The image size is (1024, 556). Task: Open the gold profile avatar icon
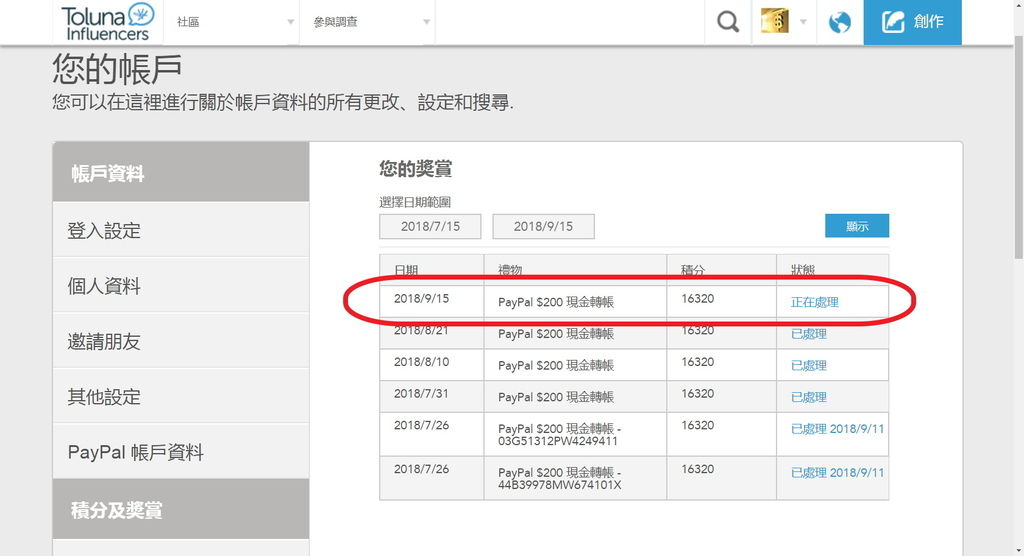775,21
